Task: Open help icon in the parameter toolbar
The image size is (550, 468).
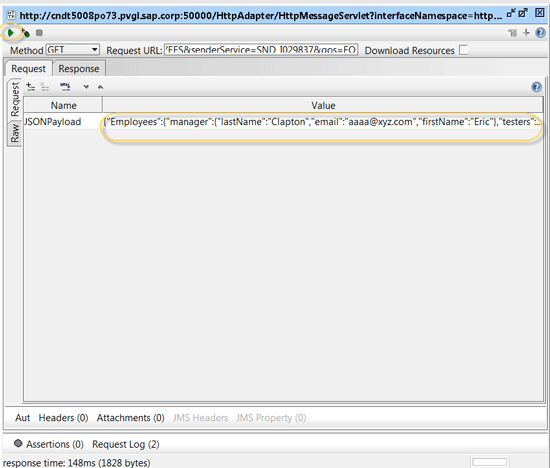Action: click(536, 87)
